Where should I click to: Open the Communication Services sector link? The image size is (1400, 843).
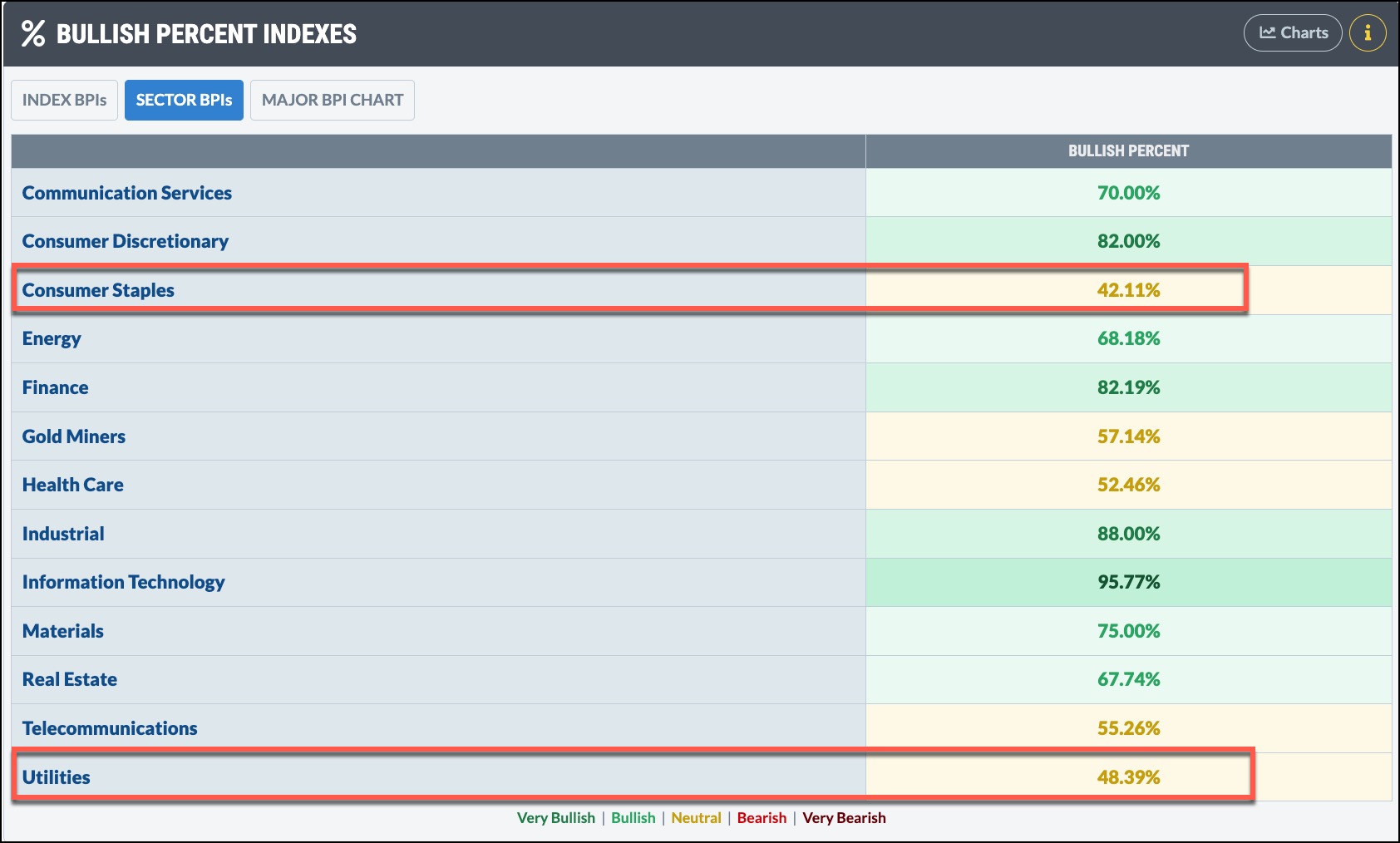[126, 193]
